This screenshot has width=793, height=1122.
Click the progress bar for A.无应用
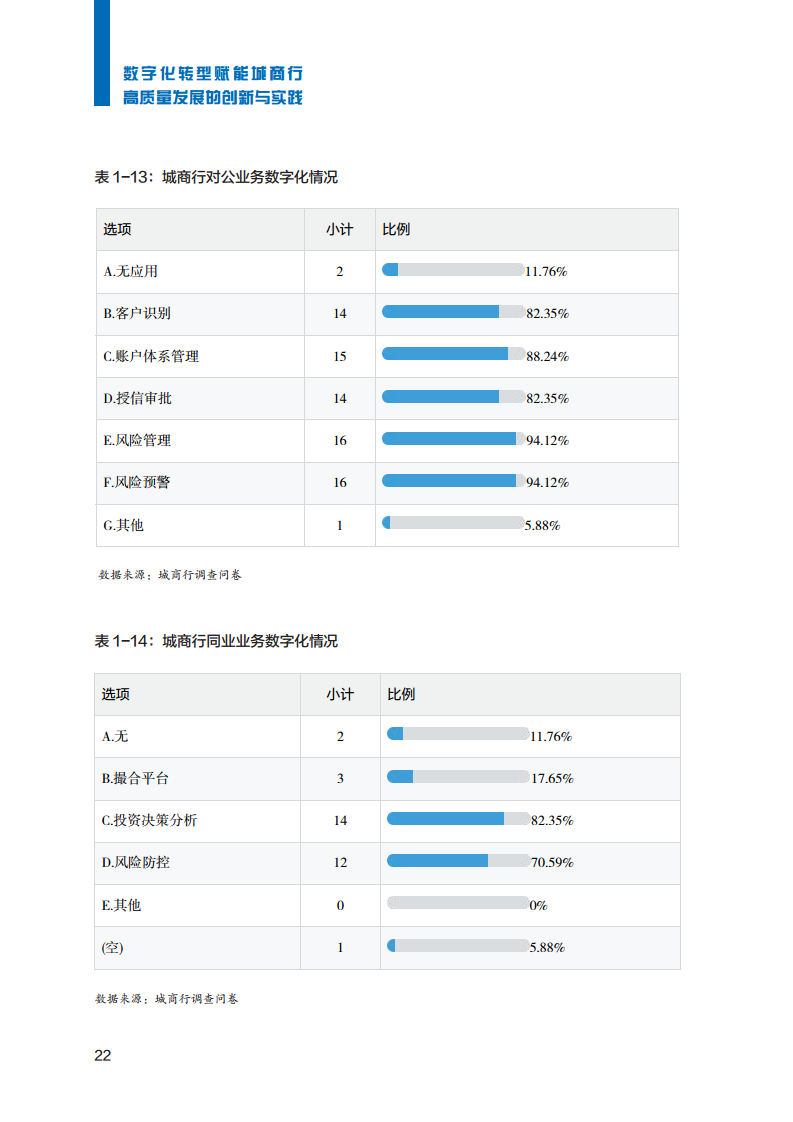453,269
